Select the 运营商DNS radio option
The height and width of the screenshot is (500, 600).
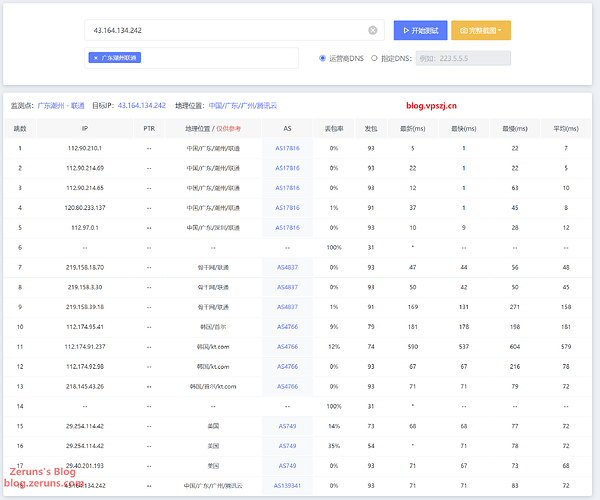pyautogui.click(x=322, y=58)
